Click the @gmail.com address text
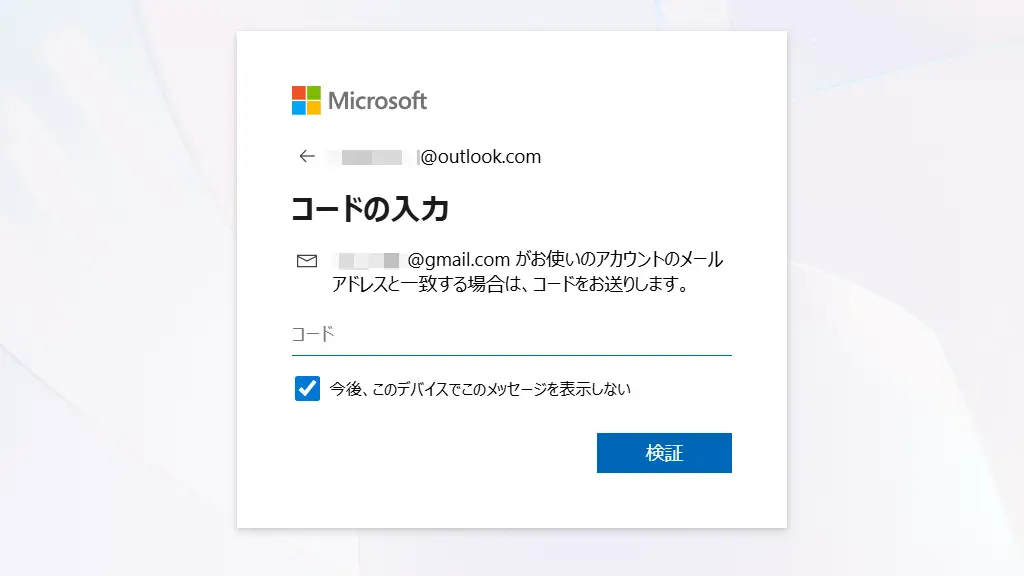This screenshot has height=576, width=1024. coord(460,260)
